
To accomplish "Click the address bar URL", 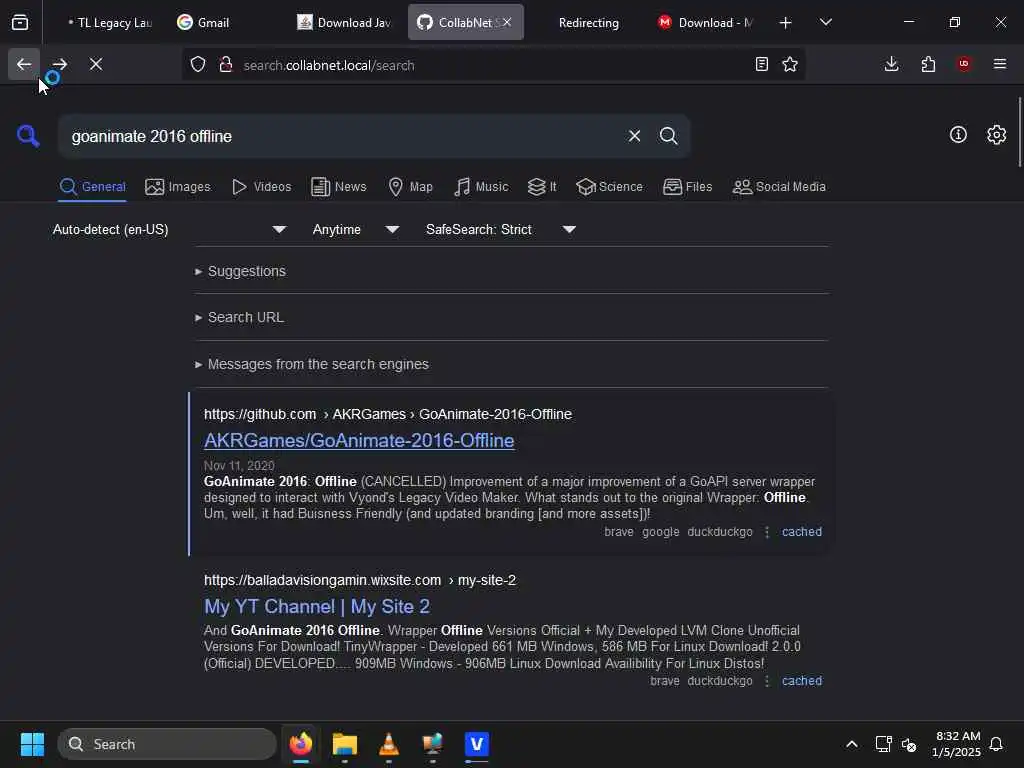I will (x=328, y=65).
